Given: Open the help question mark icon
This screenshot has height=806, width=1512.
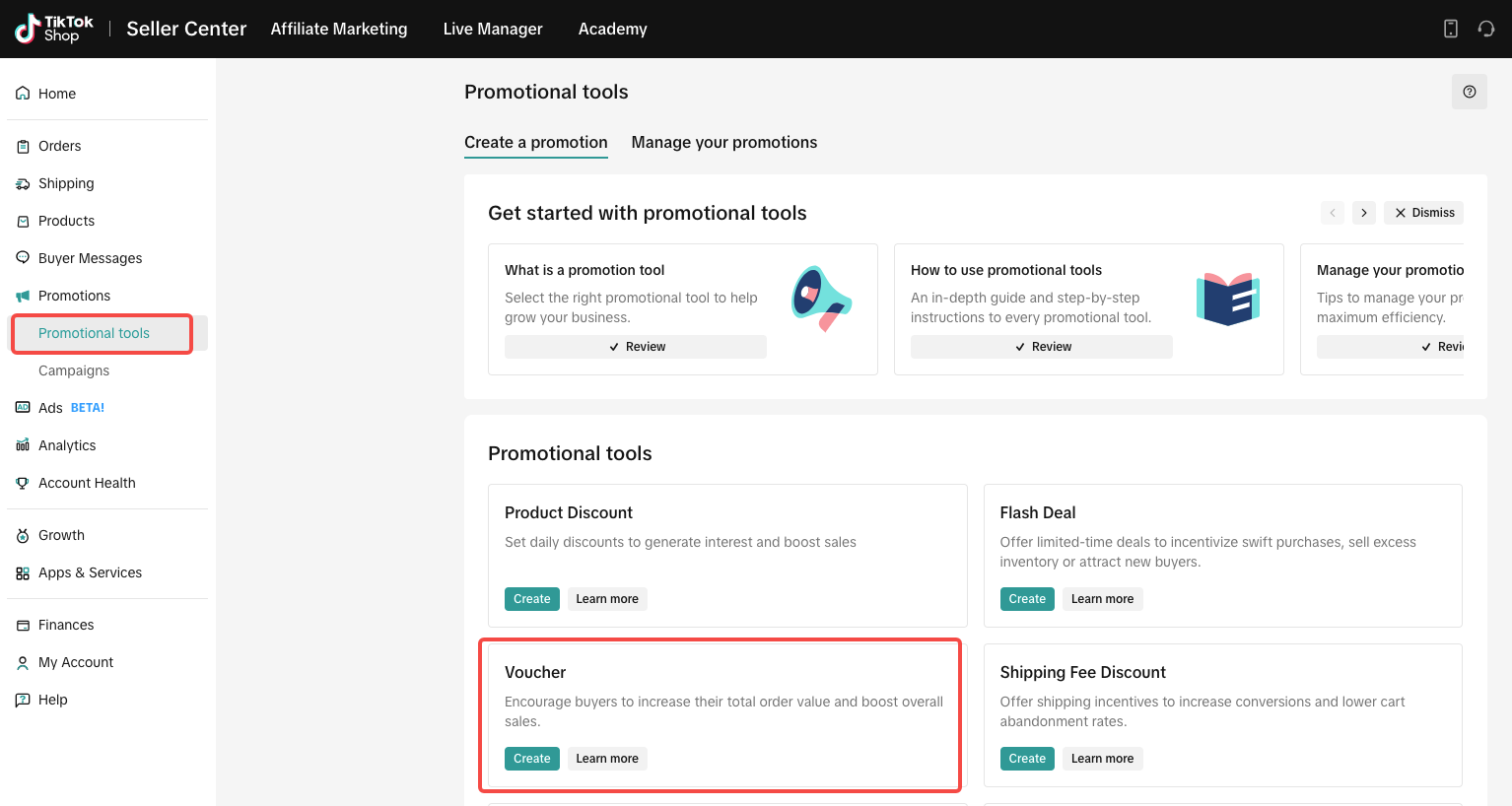Looking at the screenshot, I should 1469,92.
